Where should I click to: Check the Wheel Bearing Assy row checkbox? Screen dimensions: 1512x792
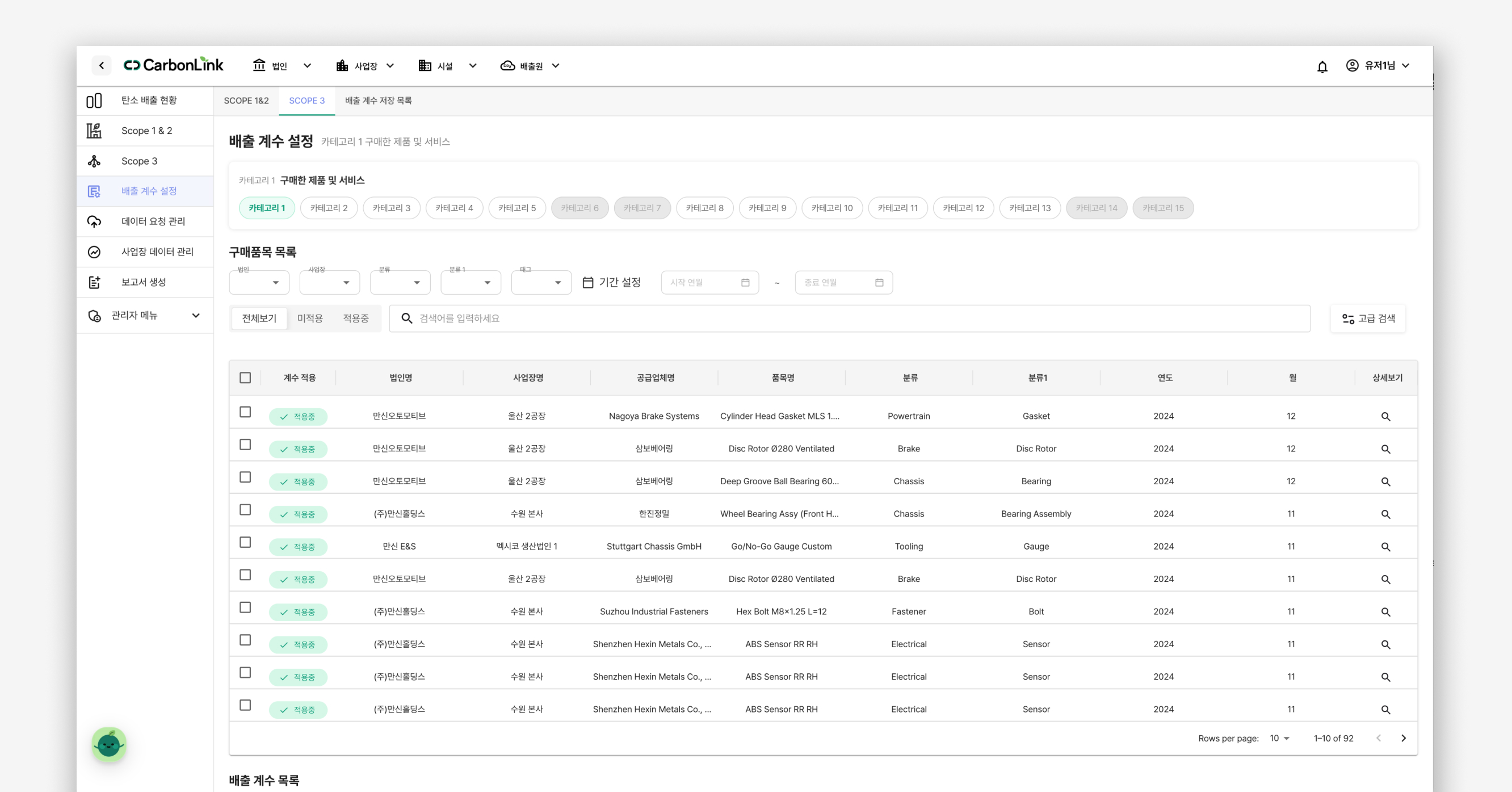coord(245,510)
